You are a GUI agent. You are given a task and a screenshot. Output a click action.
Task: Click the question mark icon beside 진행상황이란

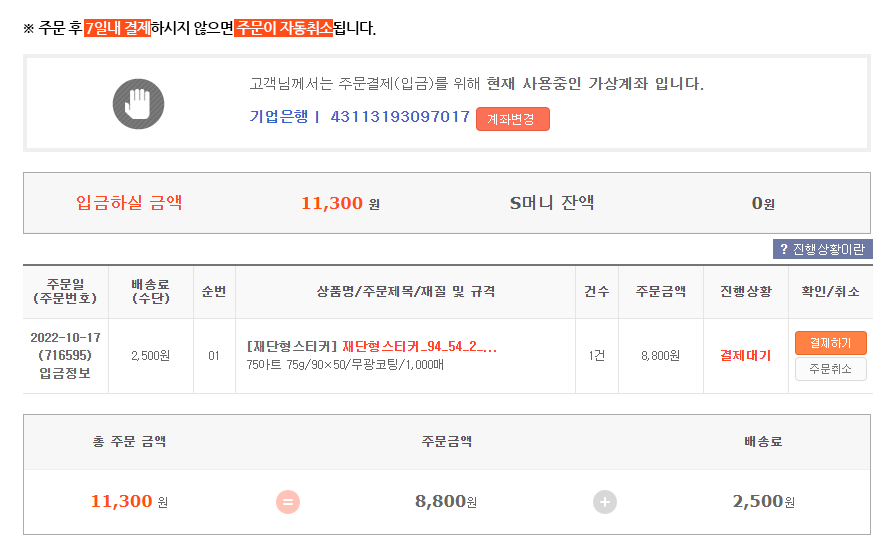click(784, 249)
